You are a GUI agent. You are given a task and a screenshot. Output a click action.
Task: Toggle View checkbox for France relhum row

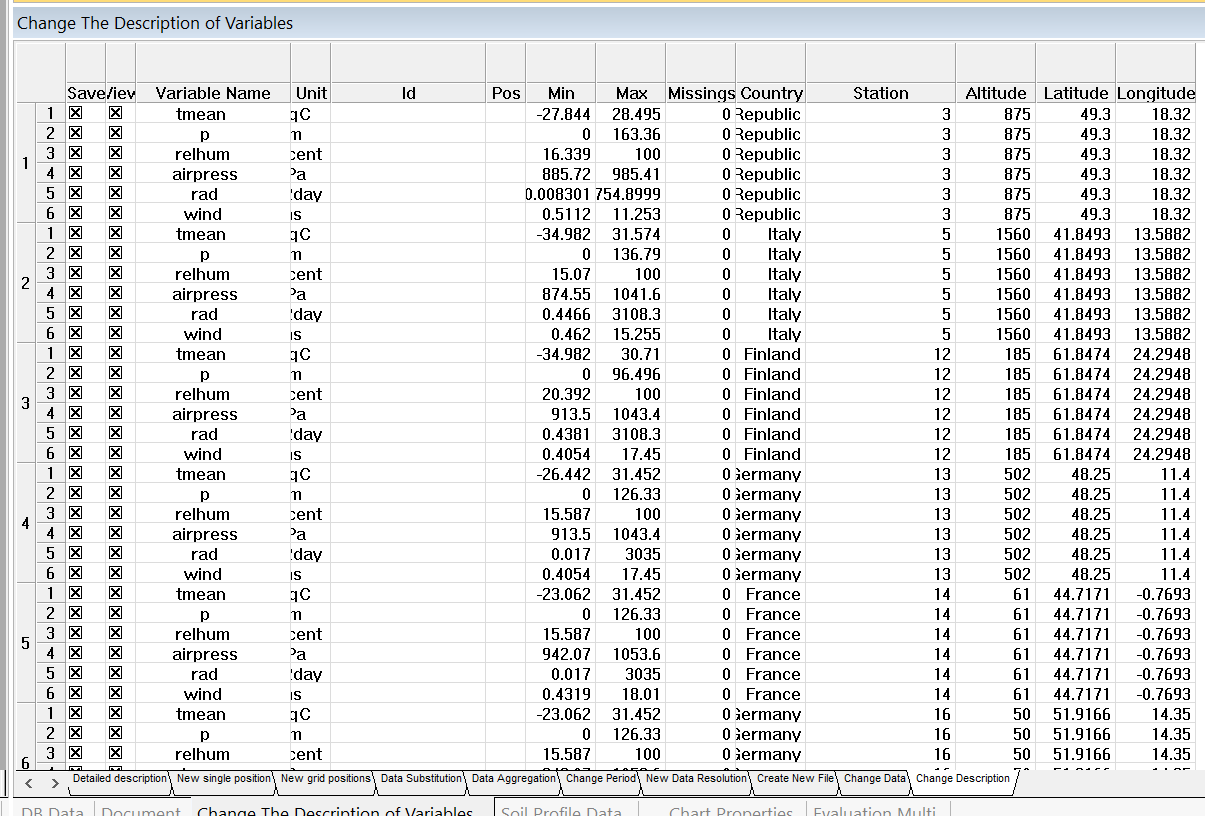[x=115, y=634]
